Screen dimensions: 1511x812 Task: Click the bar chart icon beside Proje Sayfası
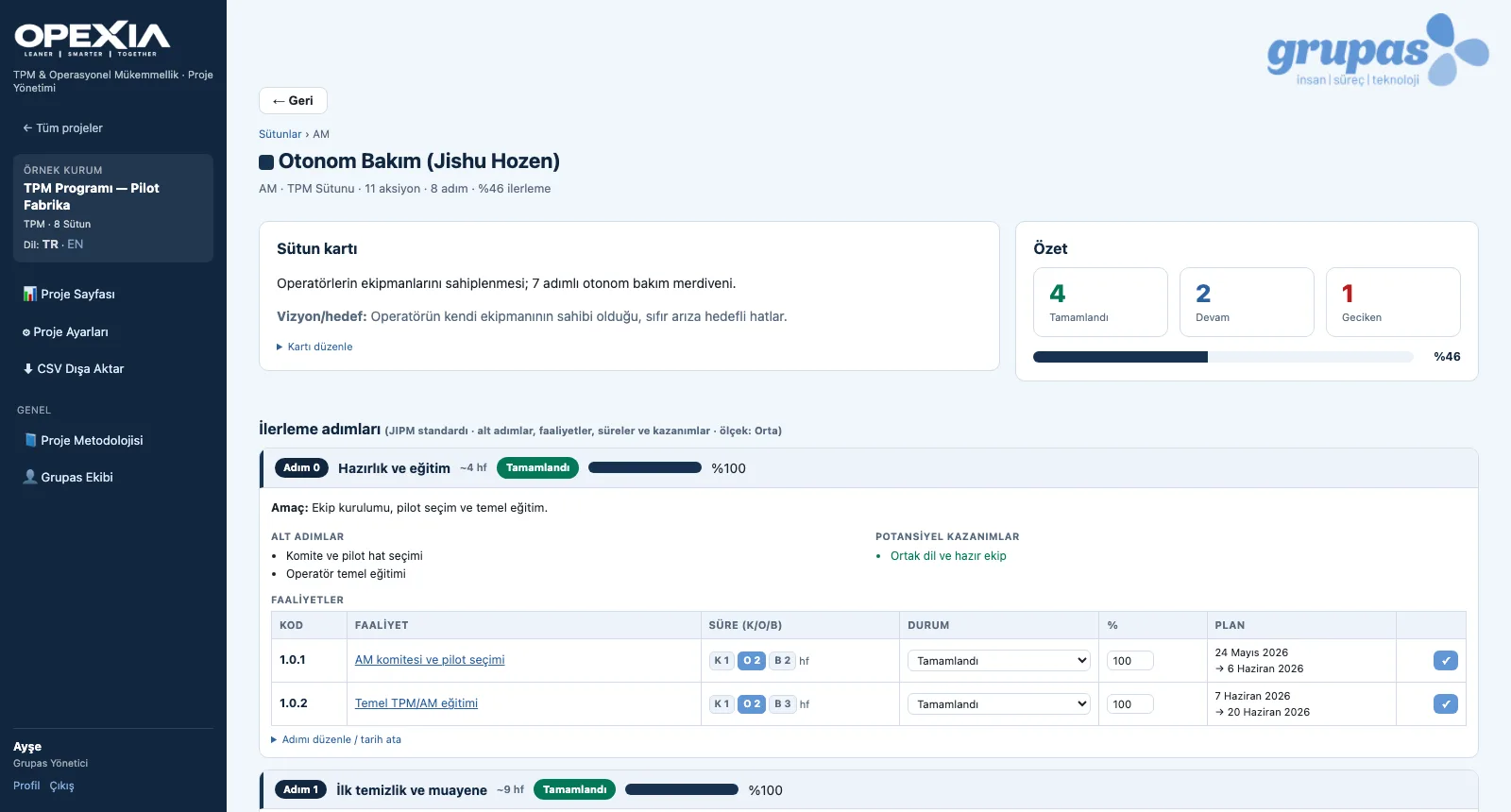pos(30,294)
